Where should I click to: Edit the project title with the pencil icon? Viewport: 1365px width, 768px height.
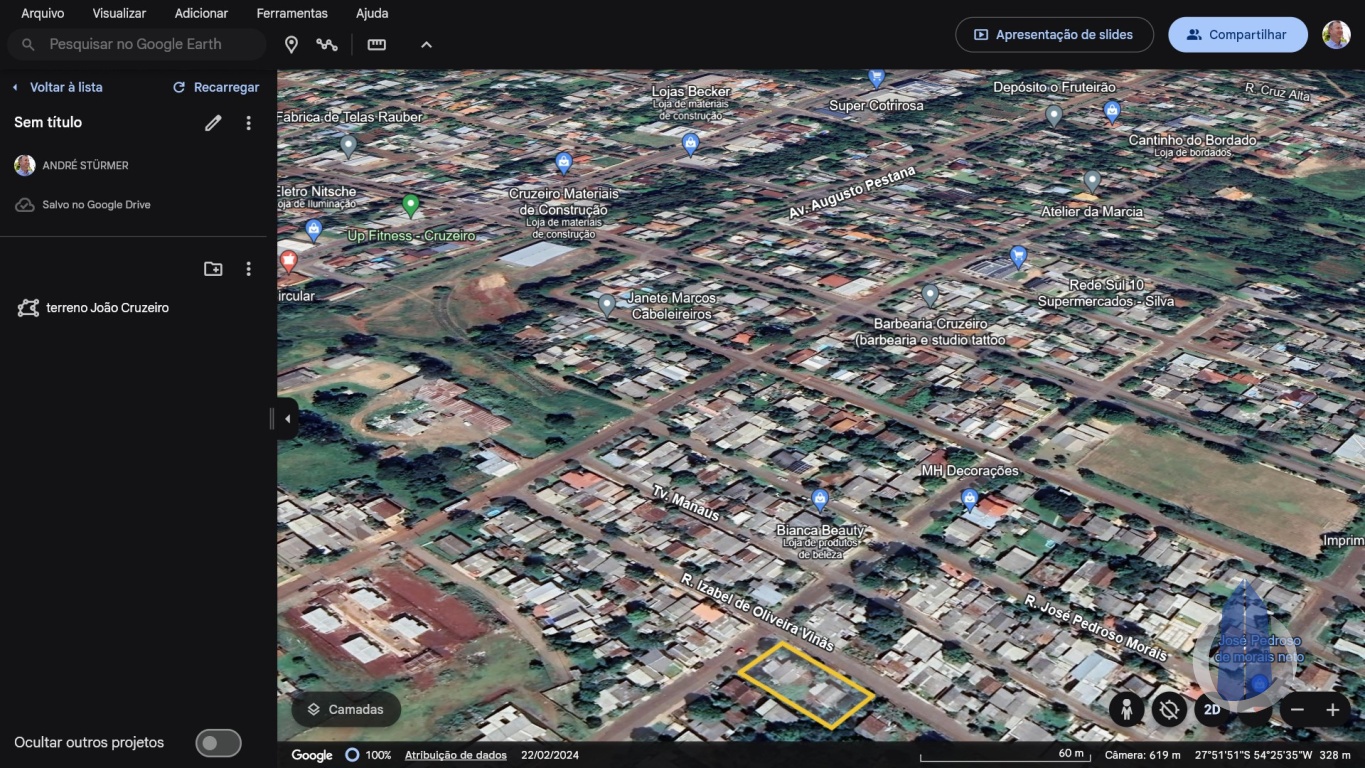(213, 123)
